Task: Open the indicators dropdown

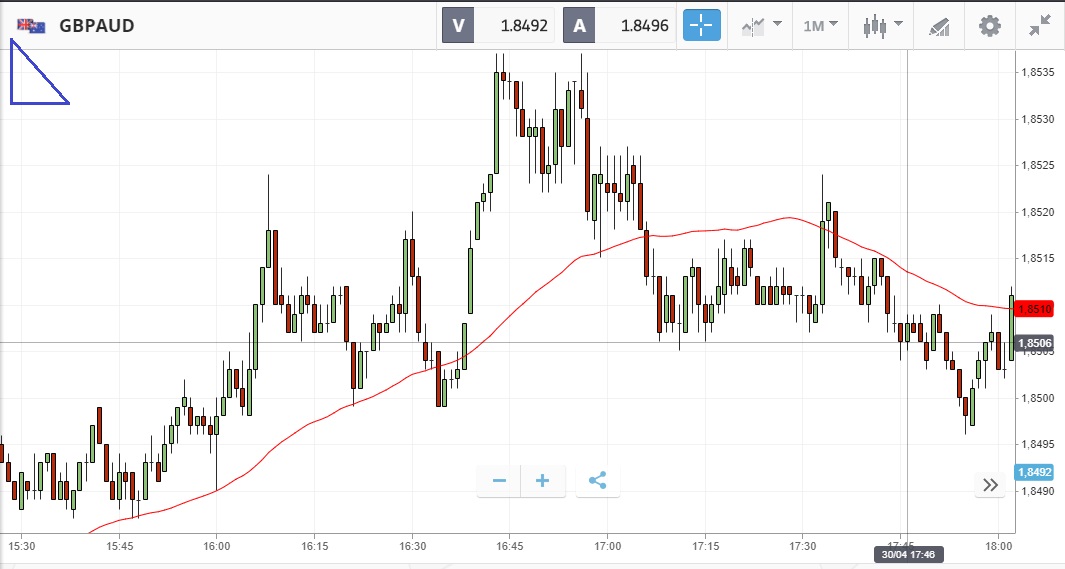Action: [761, 25]
